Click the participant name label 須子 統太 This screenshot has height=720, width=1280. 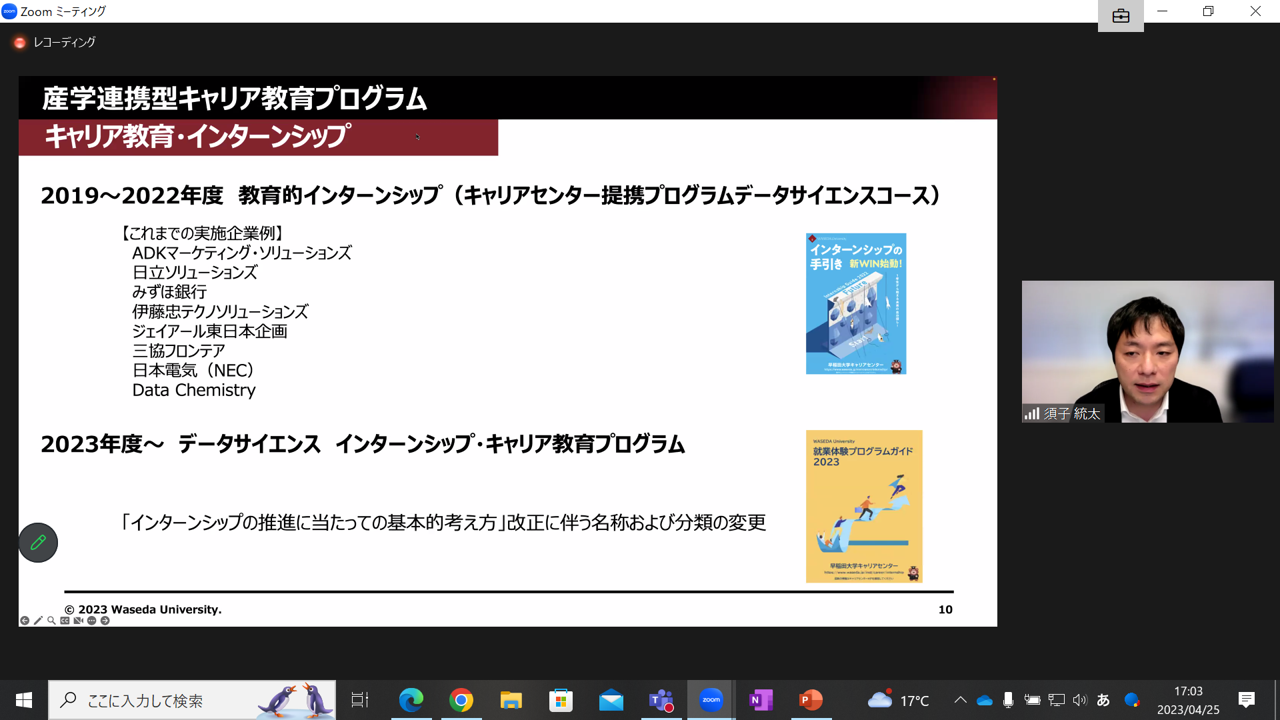(1072, 413)
